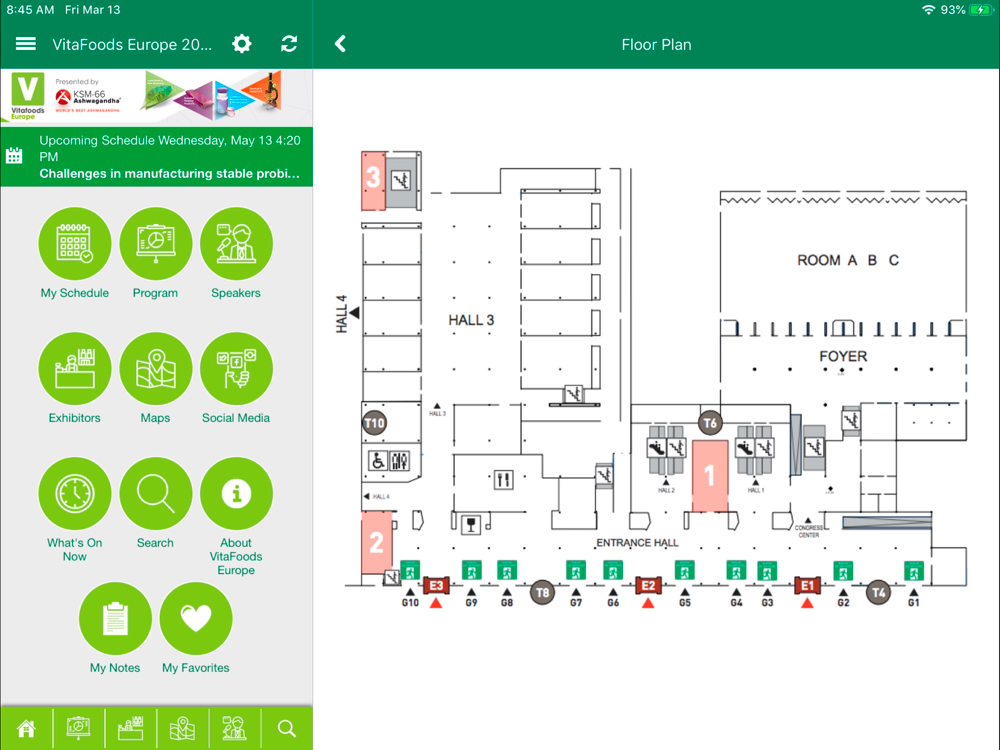
Task: Tap the Floor Plan title
Action: 656,45
